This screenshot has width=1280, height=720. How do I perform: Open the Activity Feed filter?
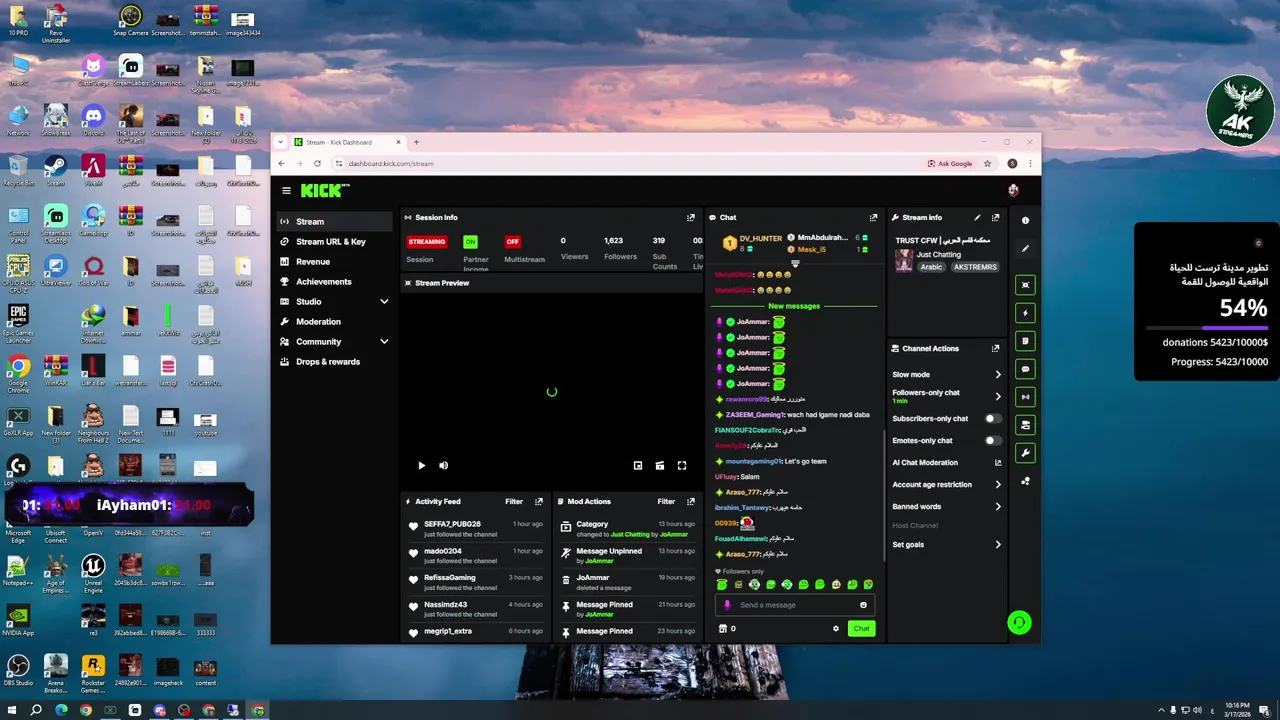(514, 501)
